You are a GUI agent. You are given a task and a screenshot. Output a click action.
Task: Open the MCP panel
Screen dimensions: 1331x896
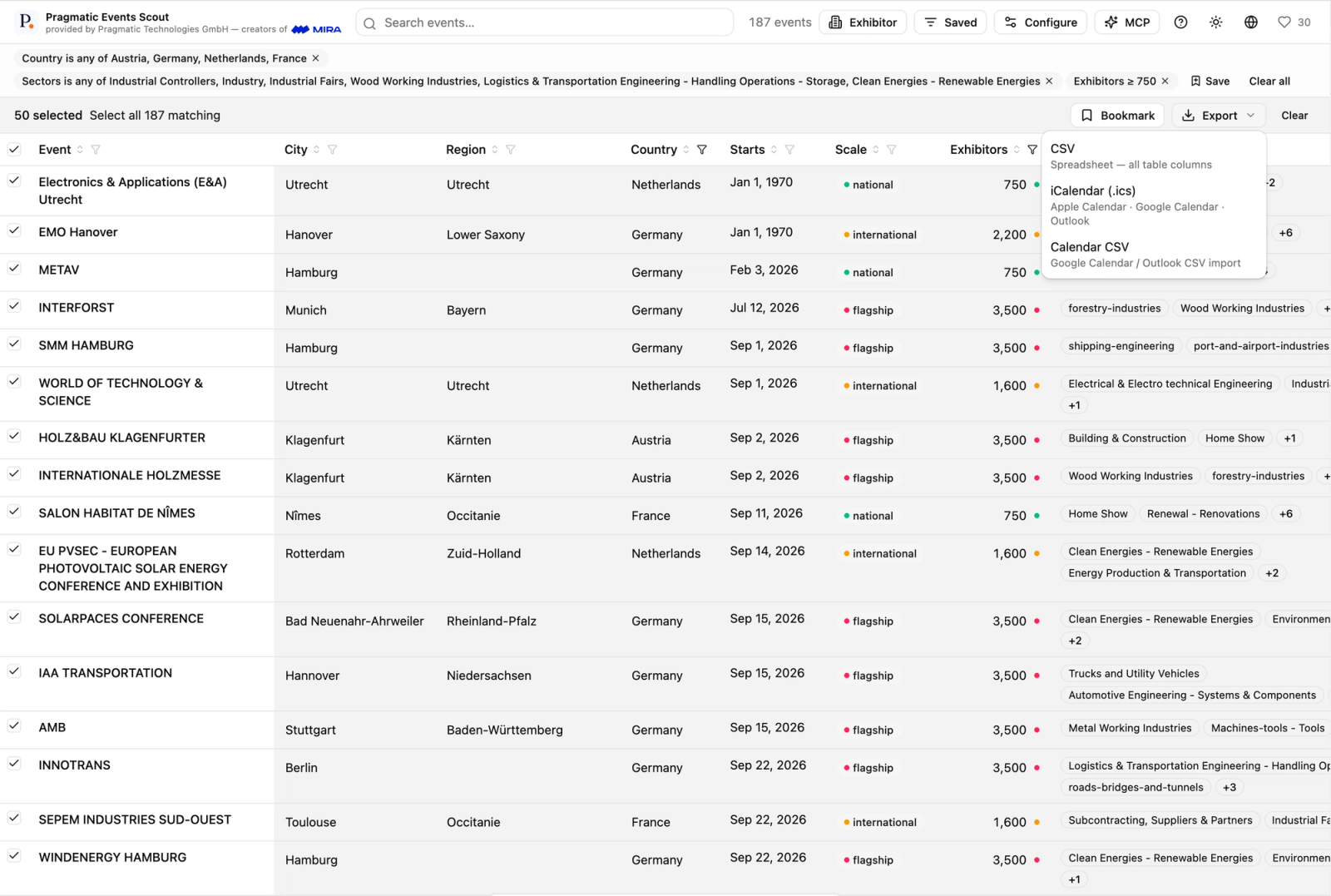tap(1127, 22)
